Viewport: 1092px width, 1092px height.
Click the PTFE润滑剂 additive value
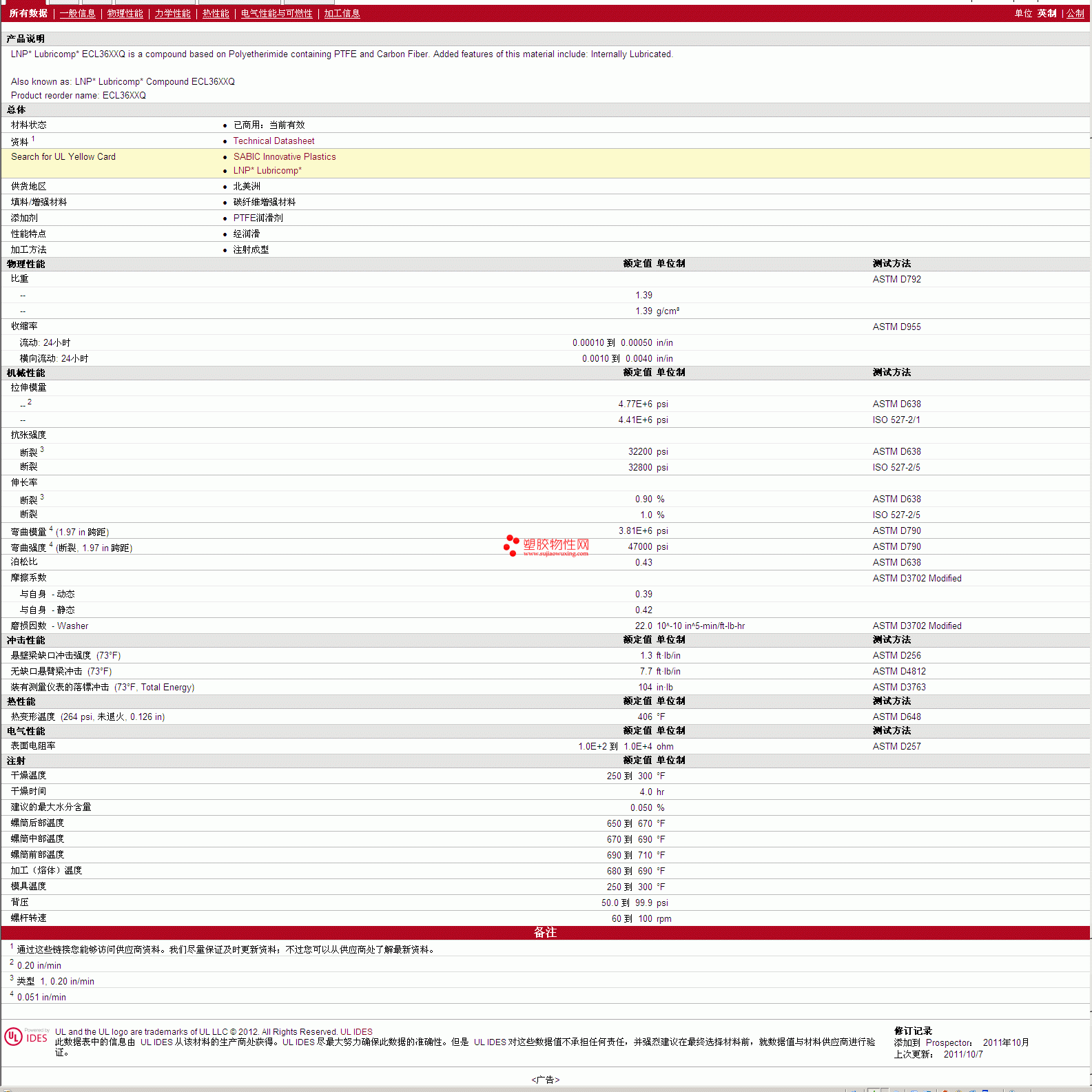pyautogui.click(x=258, y=218)
